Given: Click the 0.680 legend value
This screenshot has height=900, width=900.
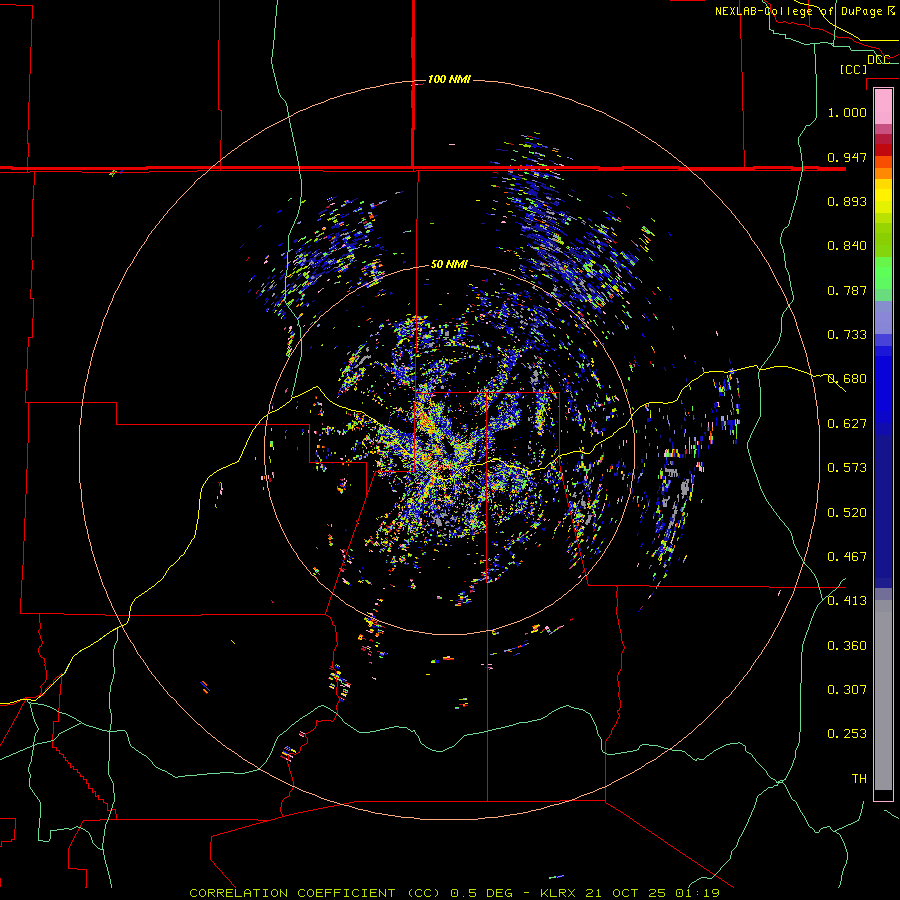Looking at the screenshot, I should point(847,379).
